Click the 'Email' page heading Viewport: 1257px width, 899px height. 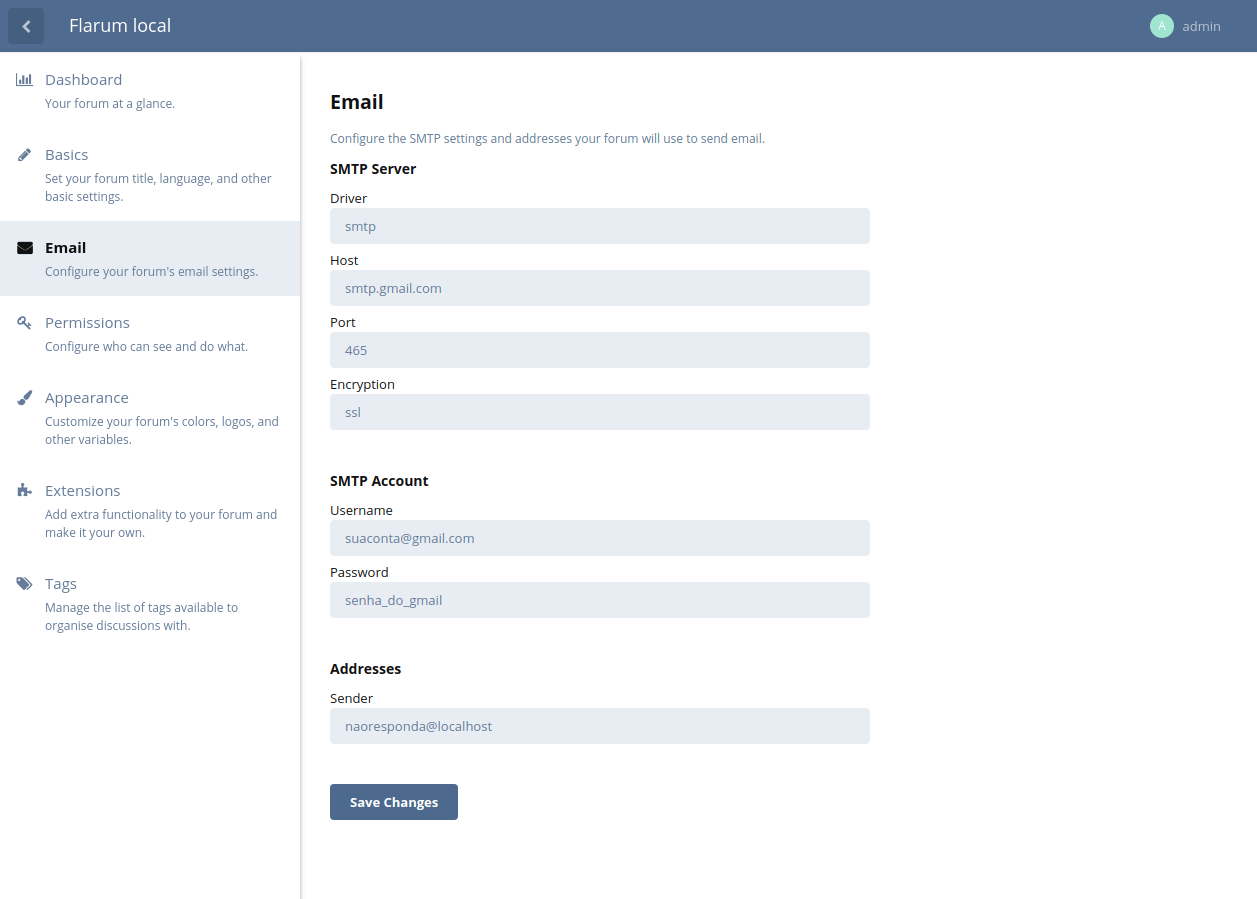pyautogui.click(x=357, y=102)
